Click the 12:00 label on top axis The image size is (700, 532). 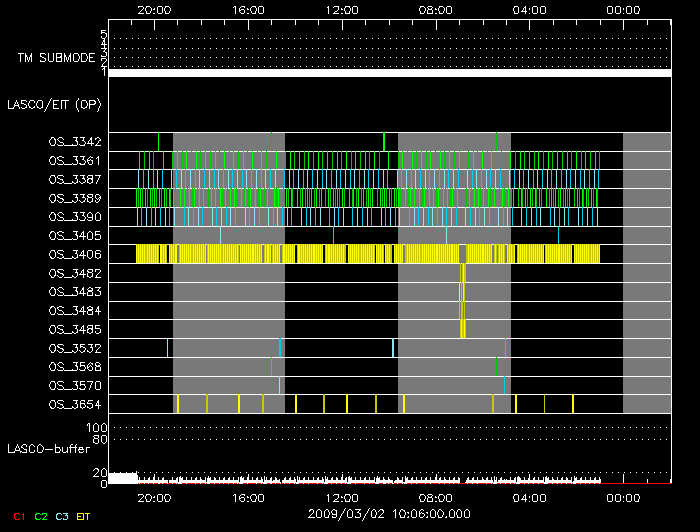click(x=342, y=9)
